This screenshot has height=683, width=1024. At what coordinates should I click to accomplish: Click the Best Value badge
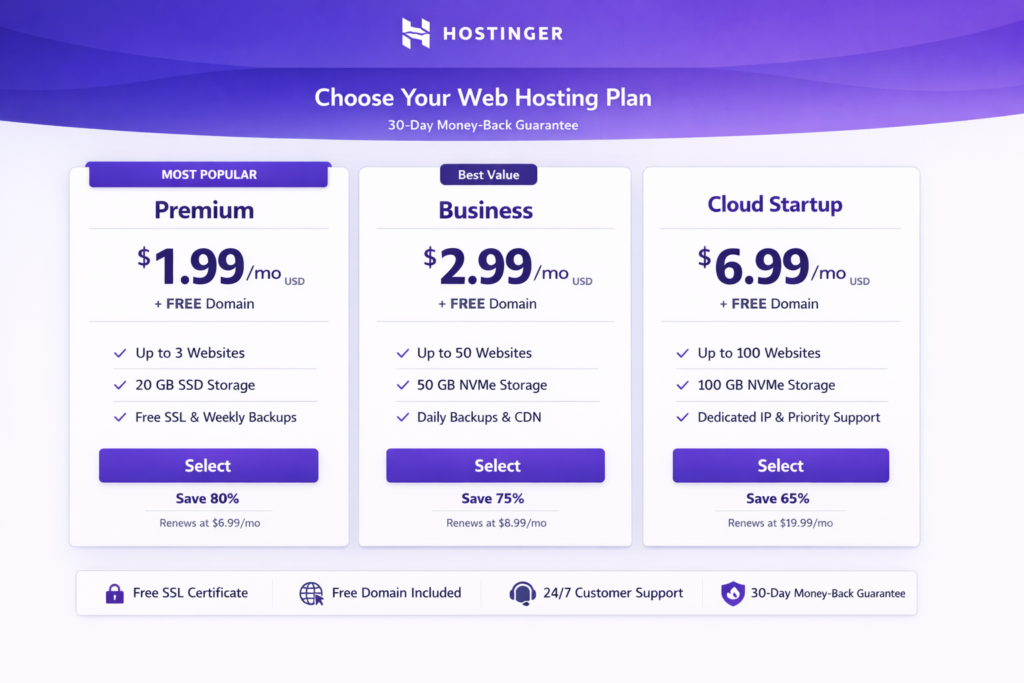(488, 175)
